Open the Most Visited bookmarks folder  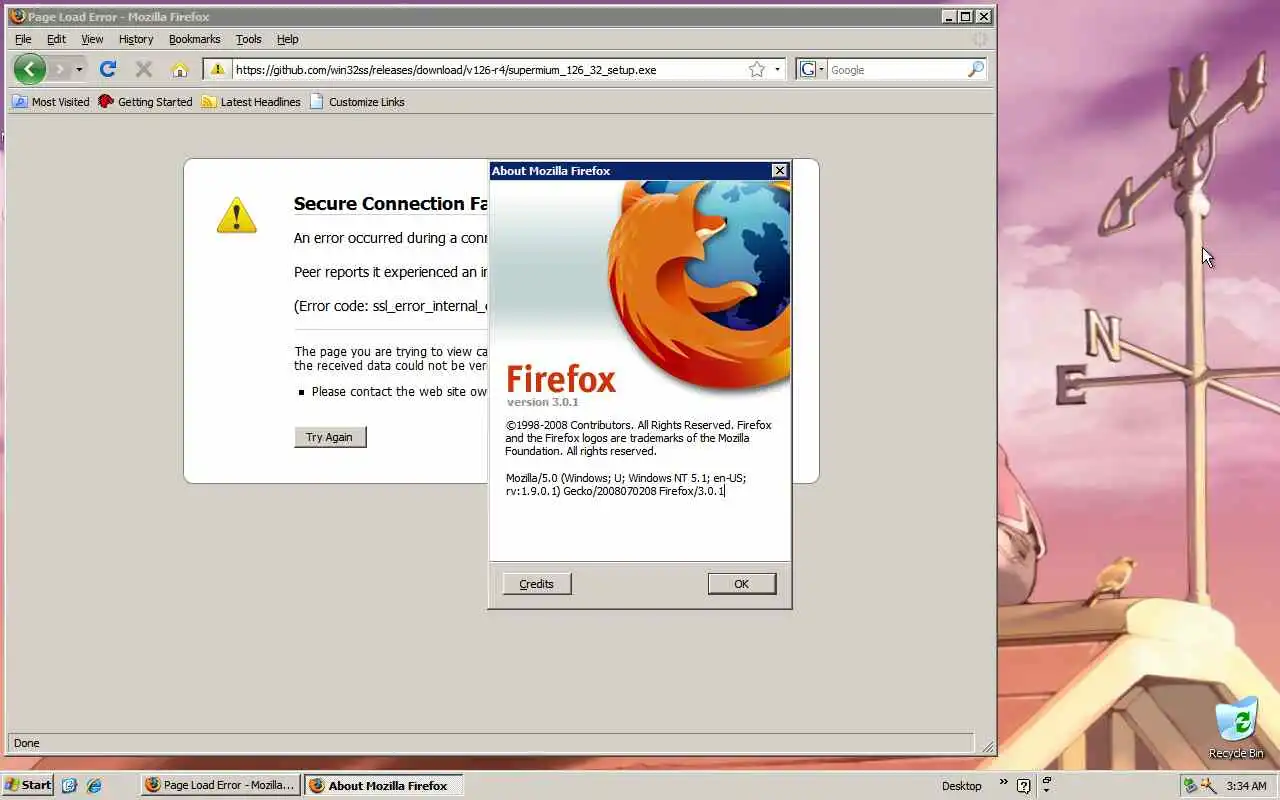50,101
